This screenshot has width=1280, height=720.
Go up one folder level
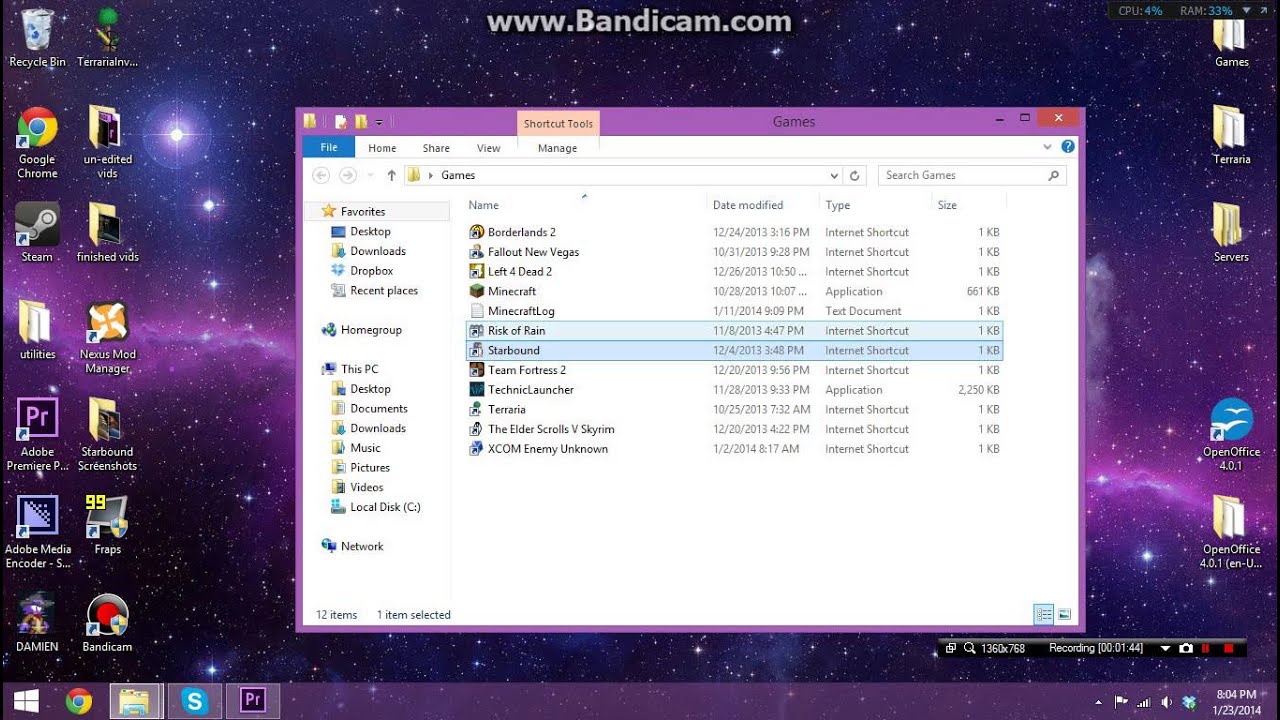[391, 175]
